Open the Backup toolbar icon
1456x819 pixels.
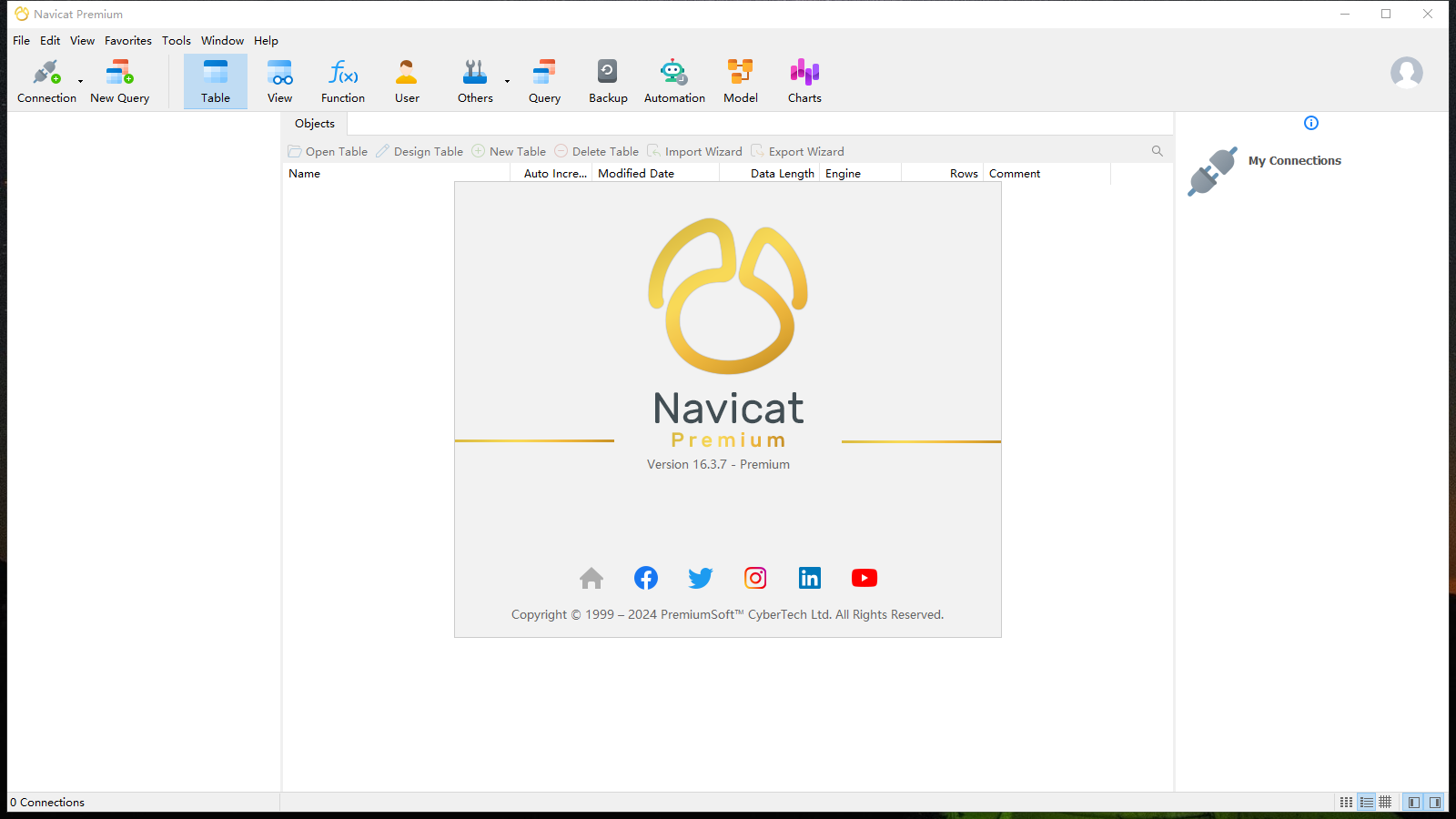click(x=608, y=81)
